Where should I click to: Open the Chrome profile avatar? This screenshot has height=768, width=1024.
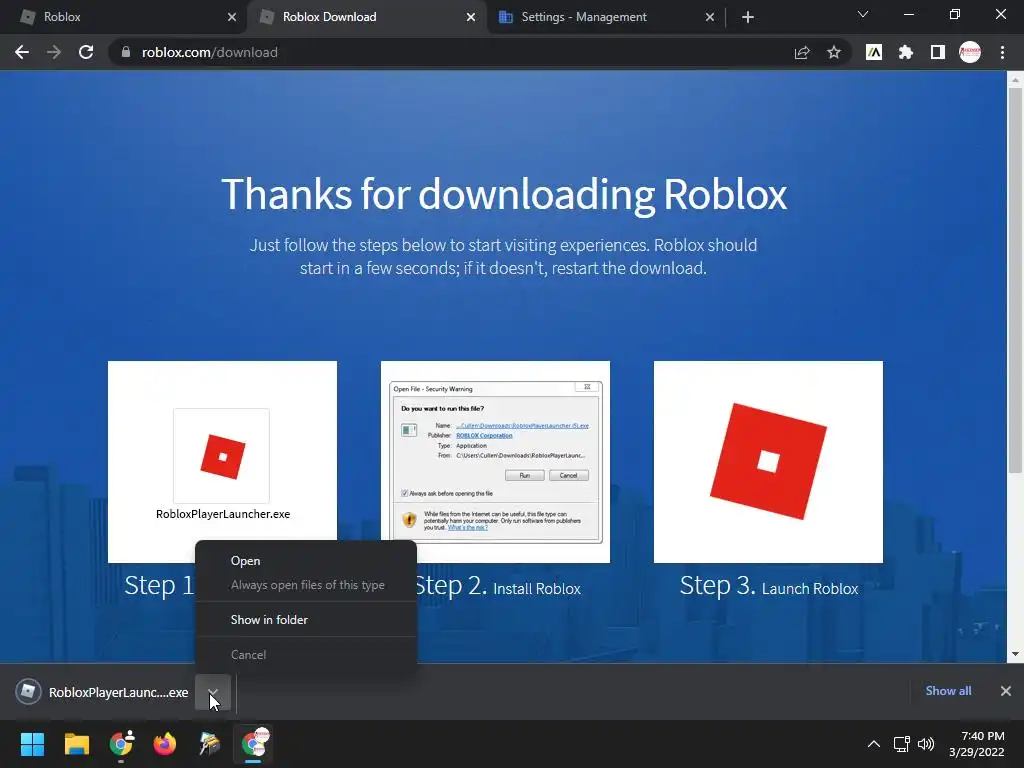(970, 52)
